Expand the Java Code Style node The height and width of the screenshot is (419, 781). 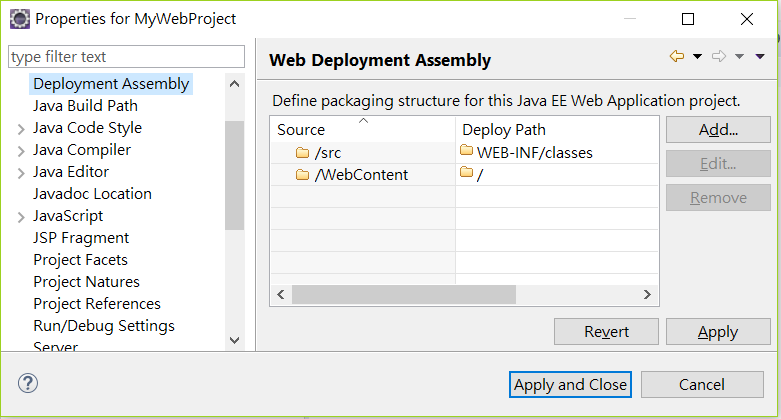coord(21,130)
